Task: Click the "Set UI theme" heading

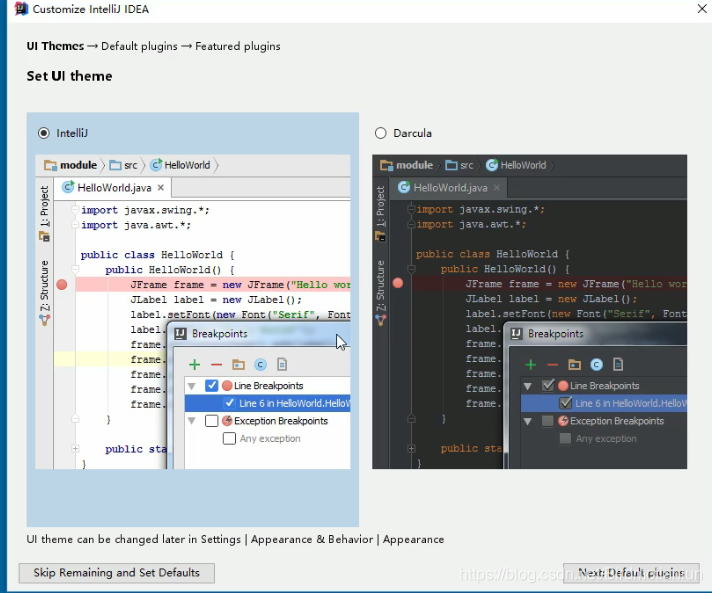Action: tap(69, 76)
